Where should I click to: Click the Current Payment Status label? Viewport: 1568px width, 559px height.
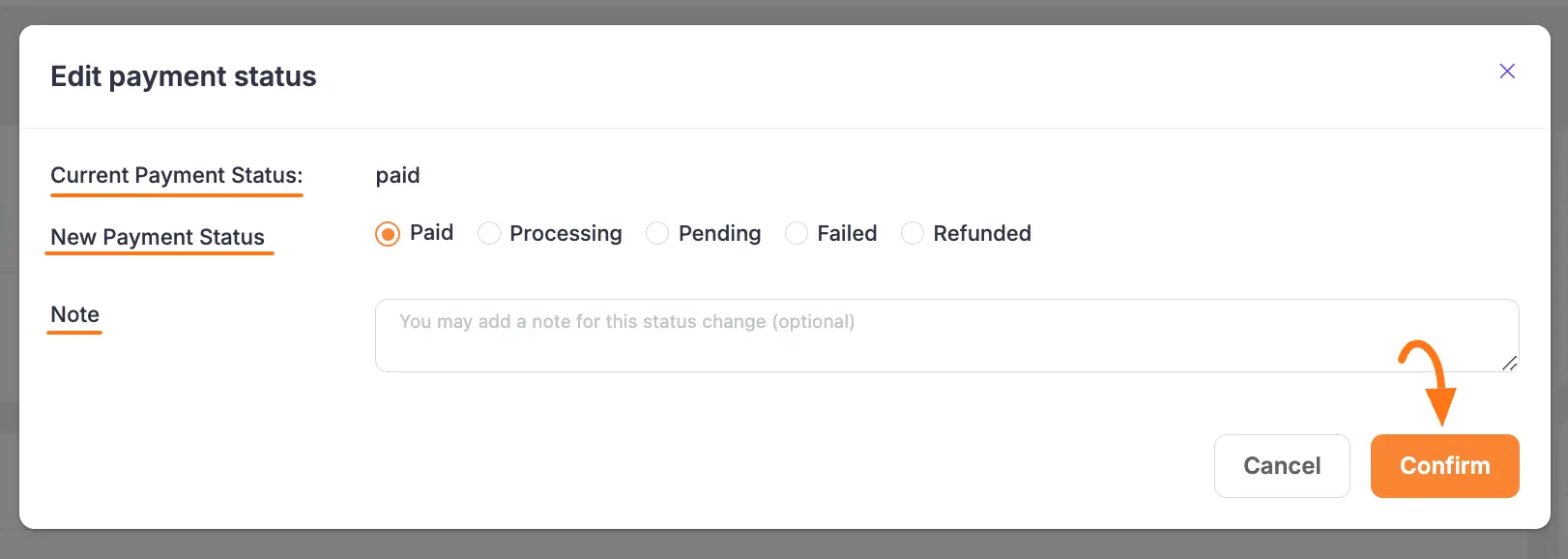point(176,175)
